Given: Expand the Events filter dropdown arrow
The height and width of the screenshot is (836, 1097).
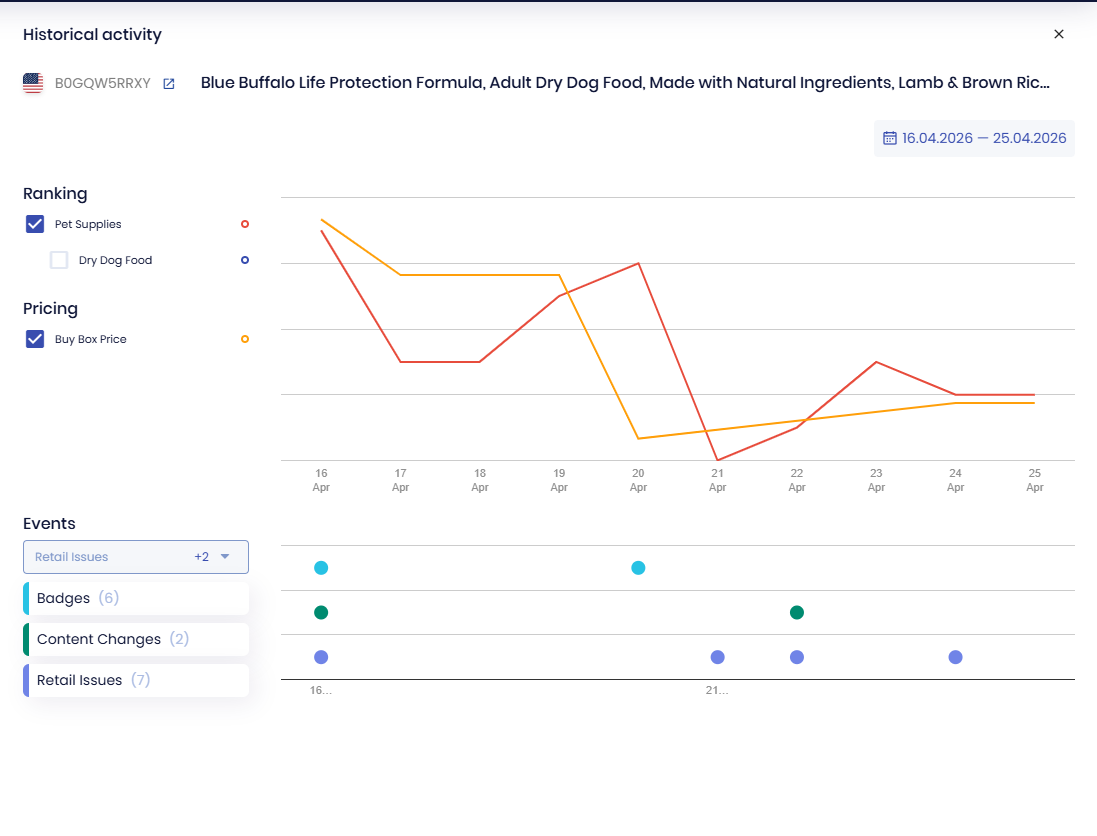Looking at the screenshot, I should [225, 557].
